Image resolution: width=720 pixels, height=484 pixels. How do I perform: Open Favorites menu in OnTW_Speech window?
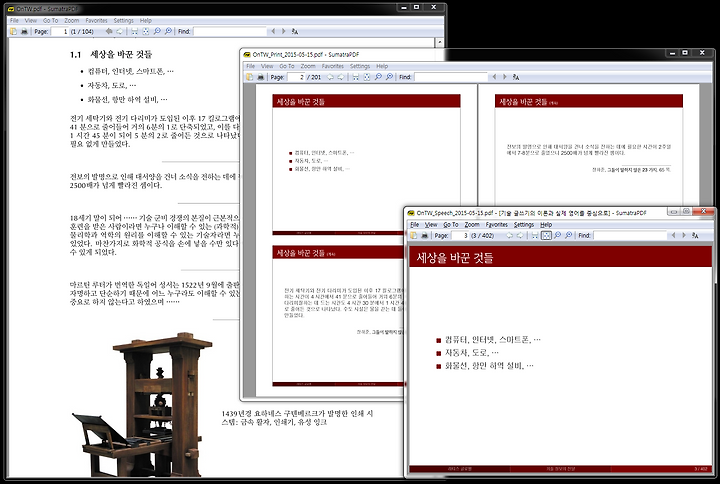(x=496, y=225)
